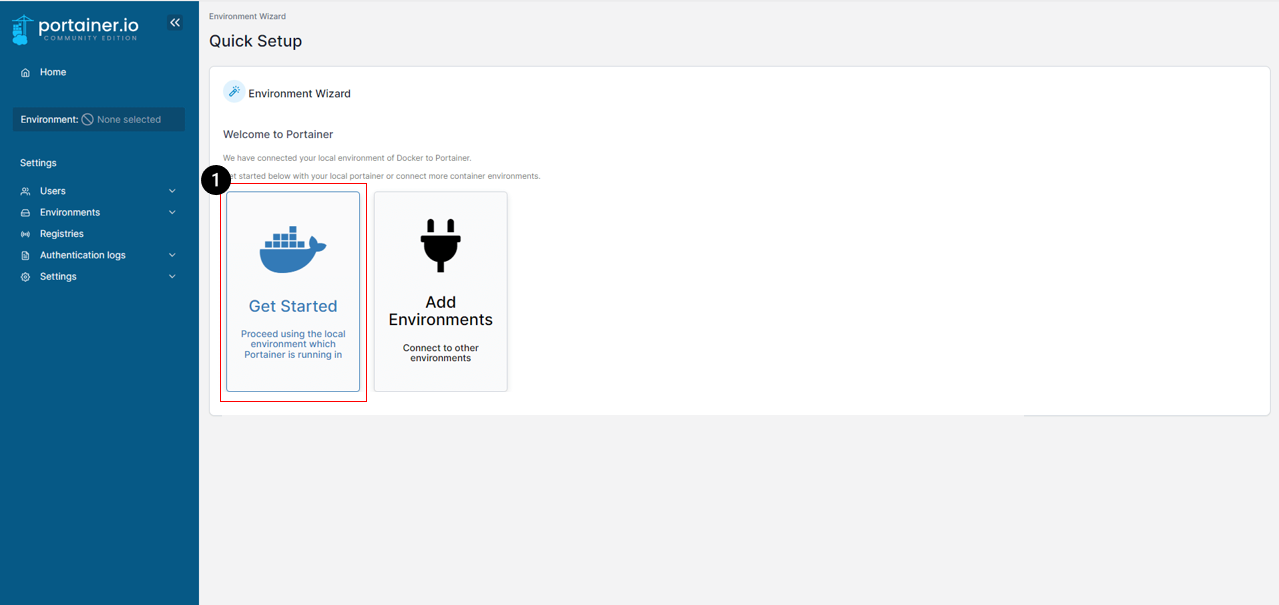
Task: Expand the Users menu chevron
Action: pyautogui.click(x=172, y=191)
